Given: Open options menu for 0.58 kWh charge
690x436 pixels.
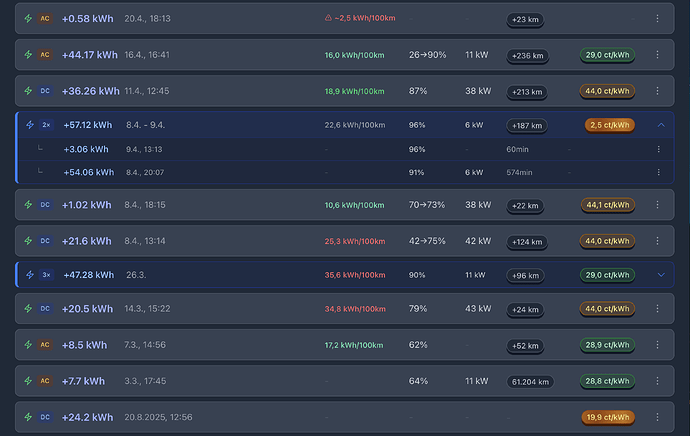Looking at the screenshot, I should pyautogui.click(x=657, y=18).
